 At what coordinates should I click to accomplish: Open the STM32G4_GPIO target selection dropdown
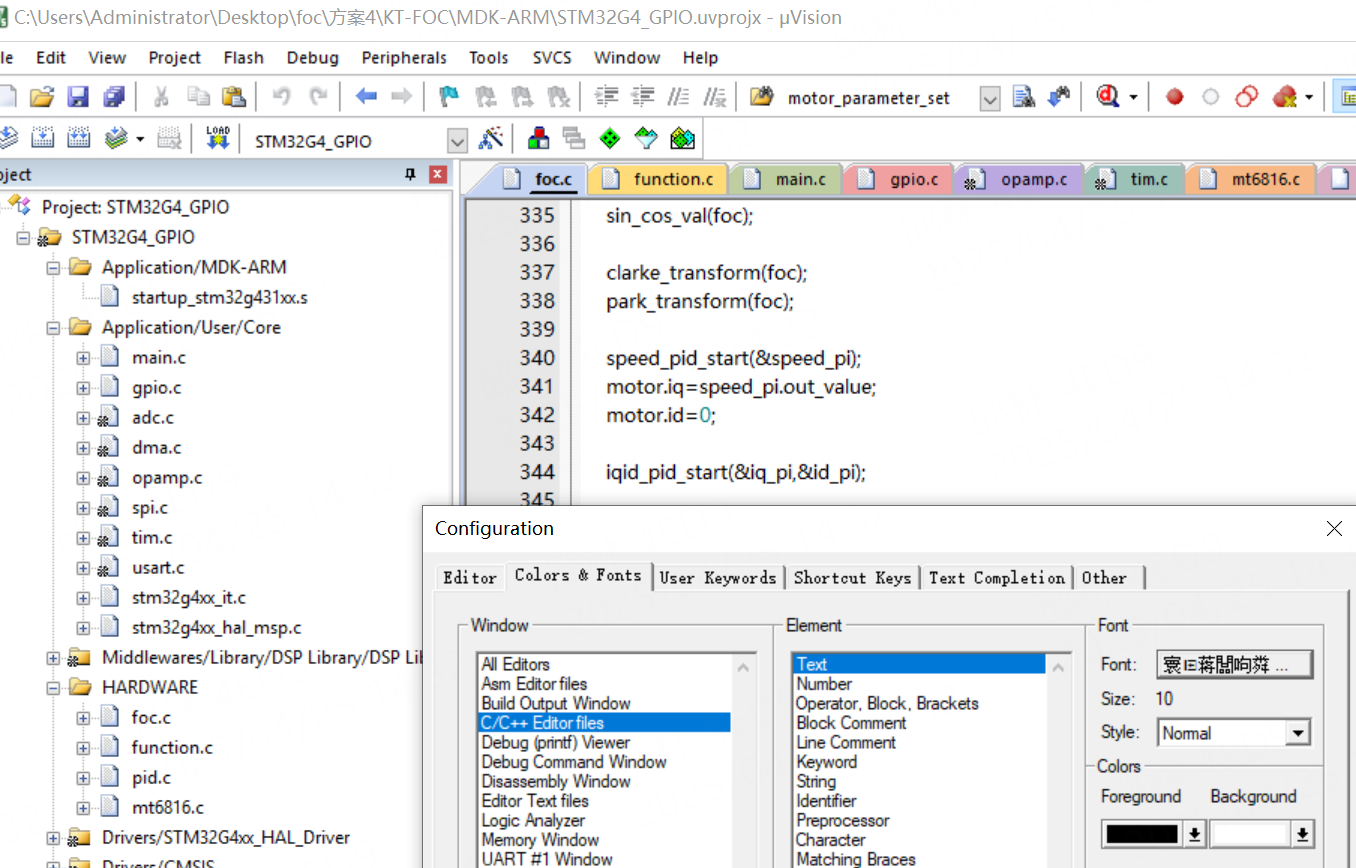[458, 141]
